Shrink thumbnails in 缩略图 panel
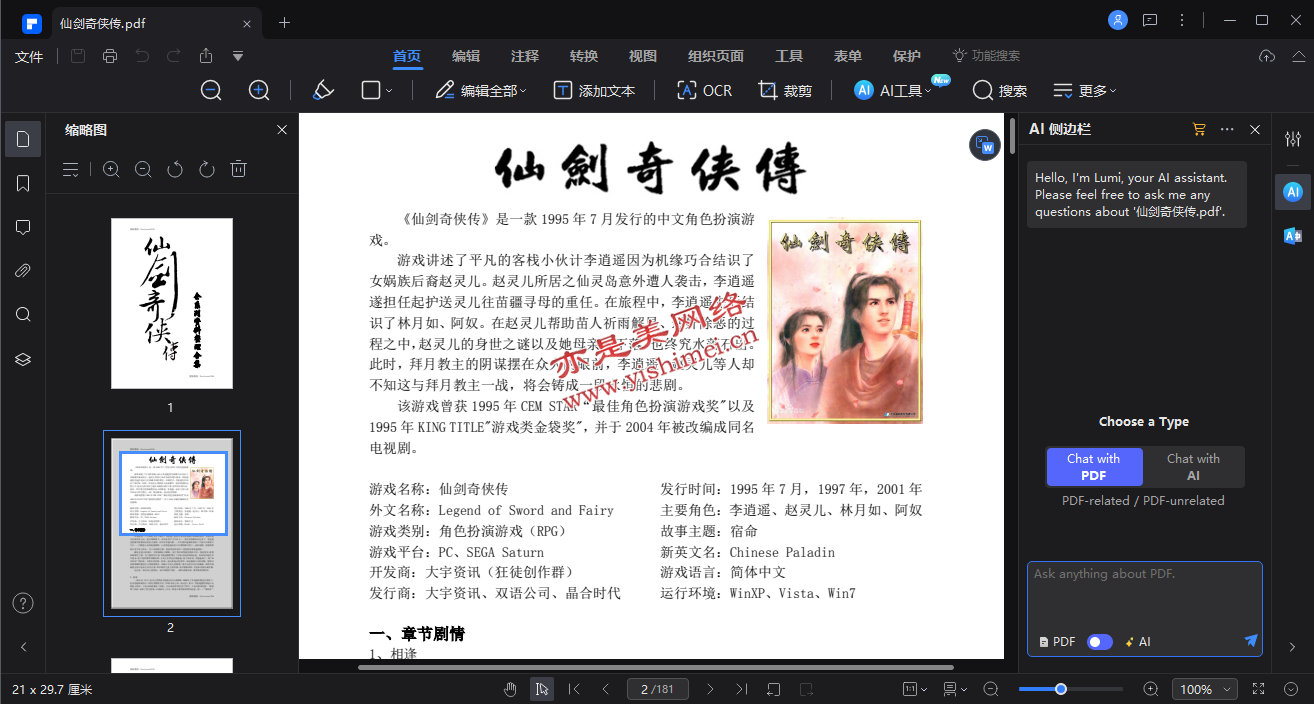The height and width of the screenshot is (704, 1314). click(143, 170)
